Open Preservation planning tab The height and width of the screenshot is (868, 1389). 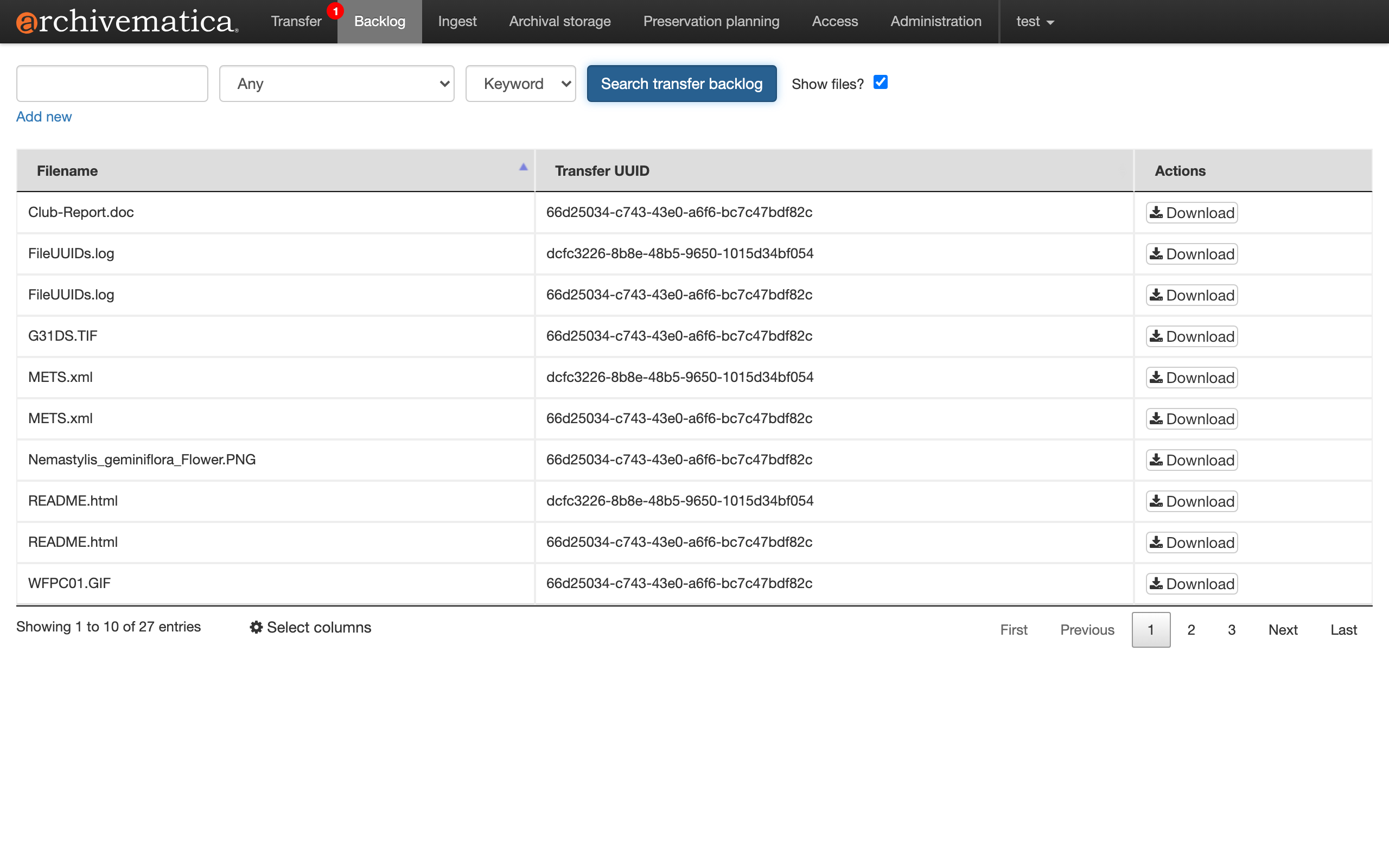pos(711,21)
